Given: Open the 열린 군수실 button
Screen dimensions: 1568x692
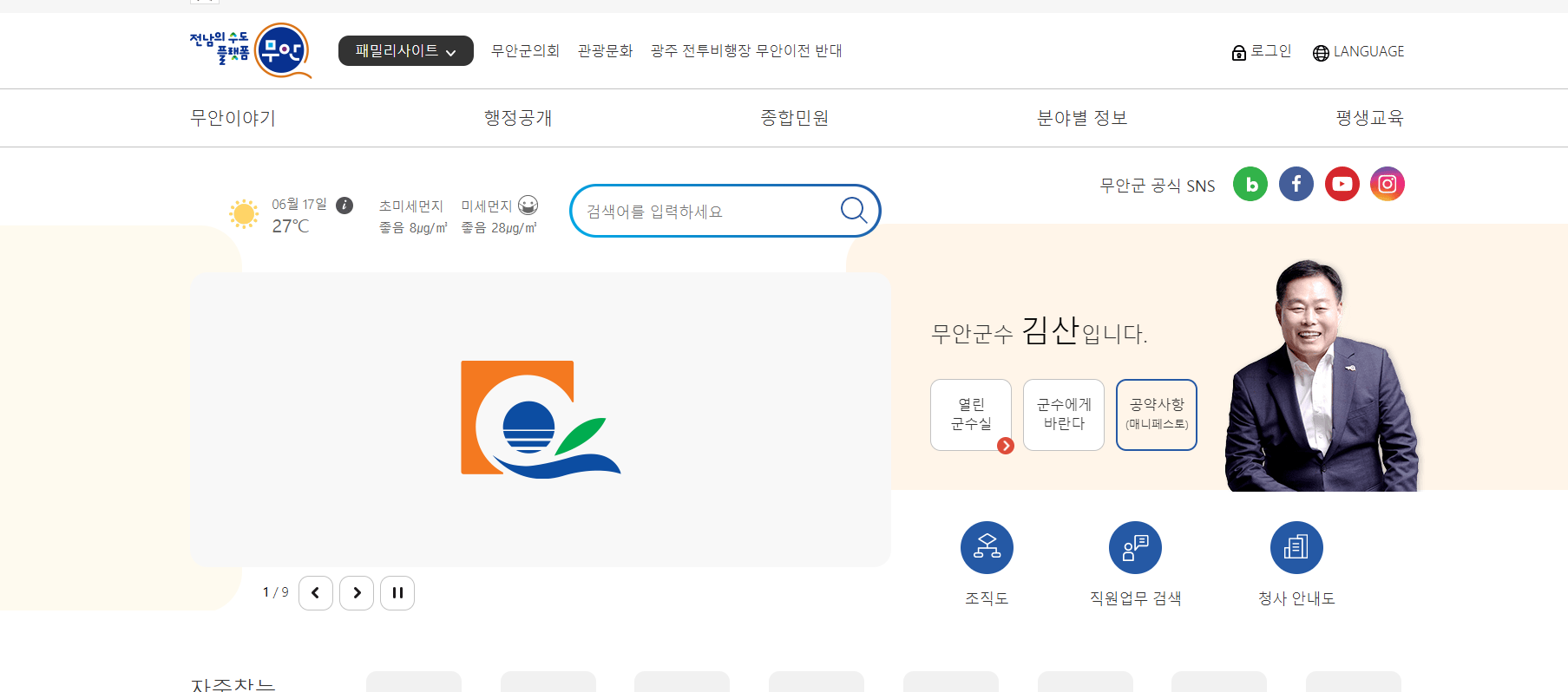Looking at the screenshot, I should point(971,415).
